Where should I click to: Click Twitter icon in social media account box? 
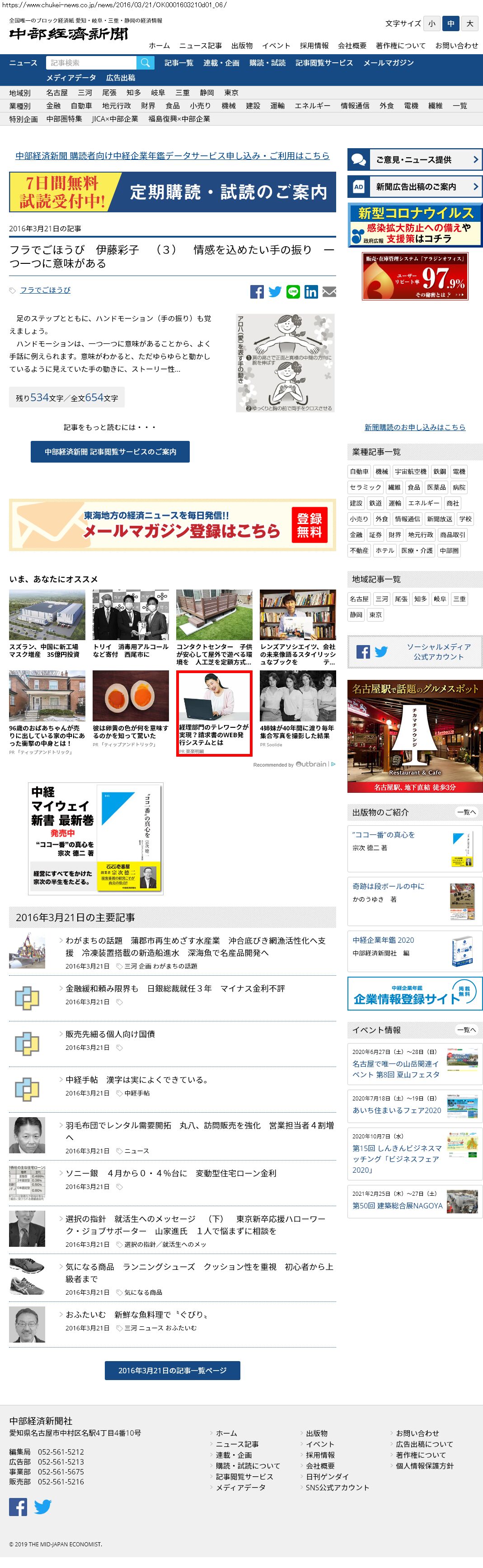(381, 652)
